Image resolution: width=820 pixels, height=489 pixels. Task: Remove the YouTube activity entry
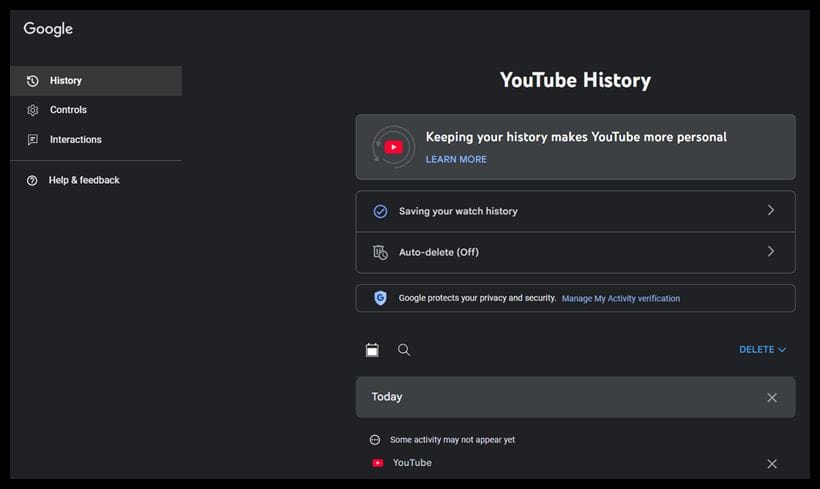click(771, 464)
